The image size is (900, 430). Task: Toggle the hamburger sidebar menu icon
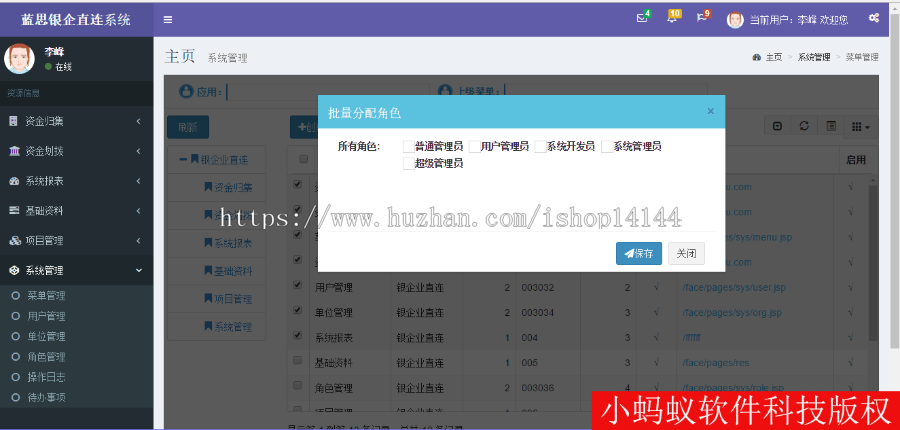[168, 20]
